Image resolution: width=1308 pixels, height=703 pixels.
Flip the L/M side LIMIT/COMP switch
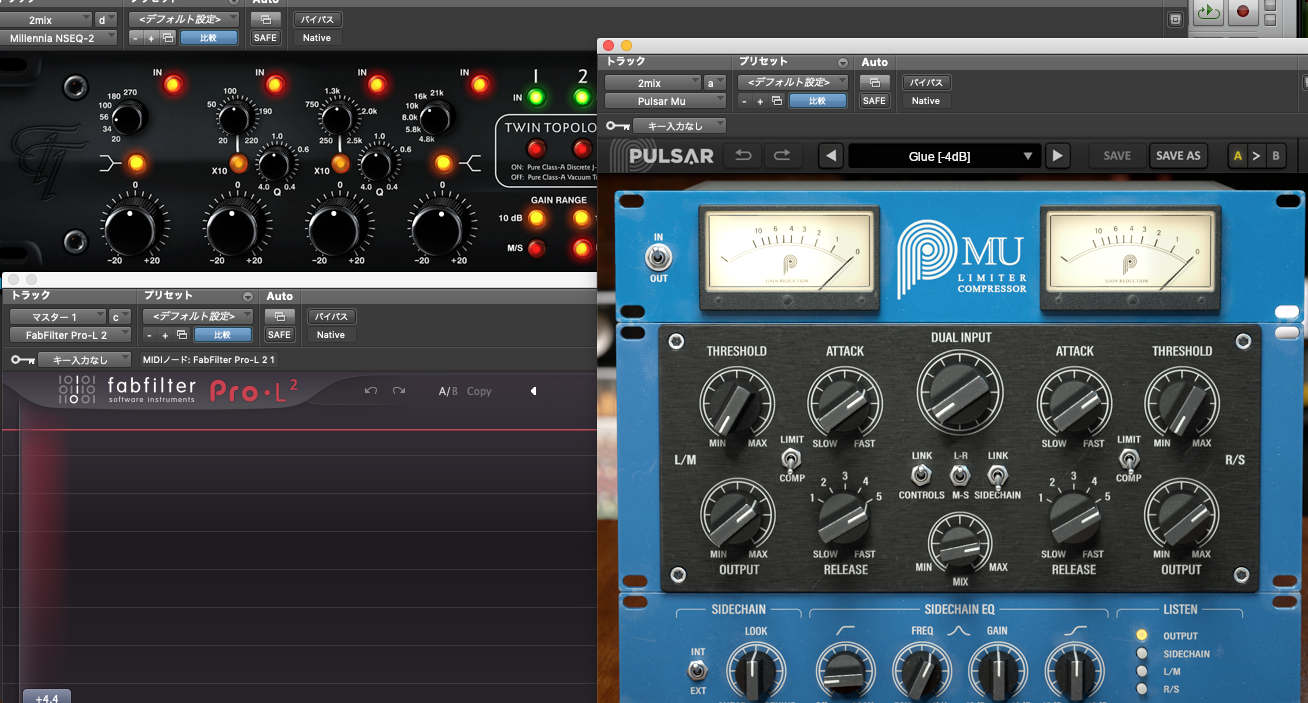click(792, 459)
